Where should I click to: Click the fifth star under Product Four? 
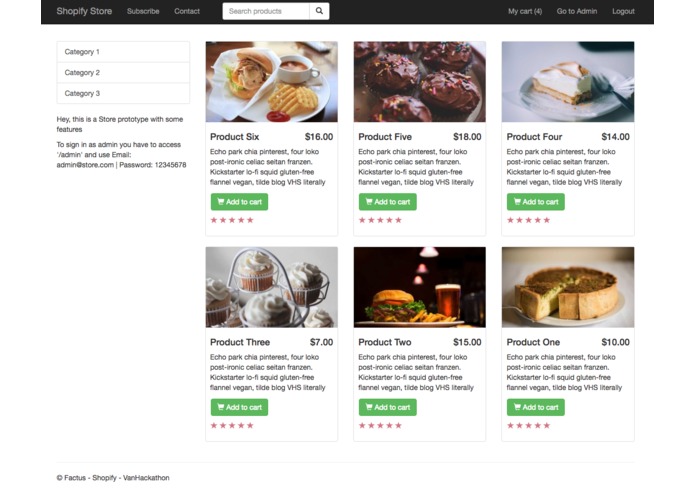point(547,220)
